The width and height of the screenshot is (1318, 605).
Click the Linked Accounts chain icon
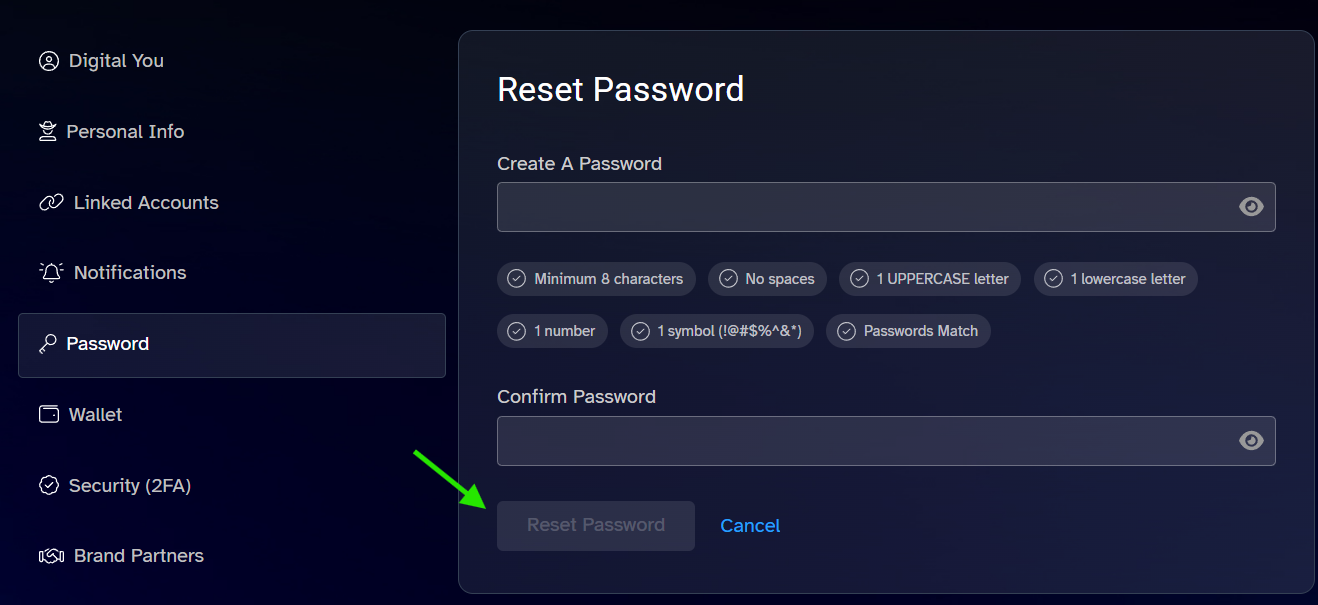tap(51, 203)
